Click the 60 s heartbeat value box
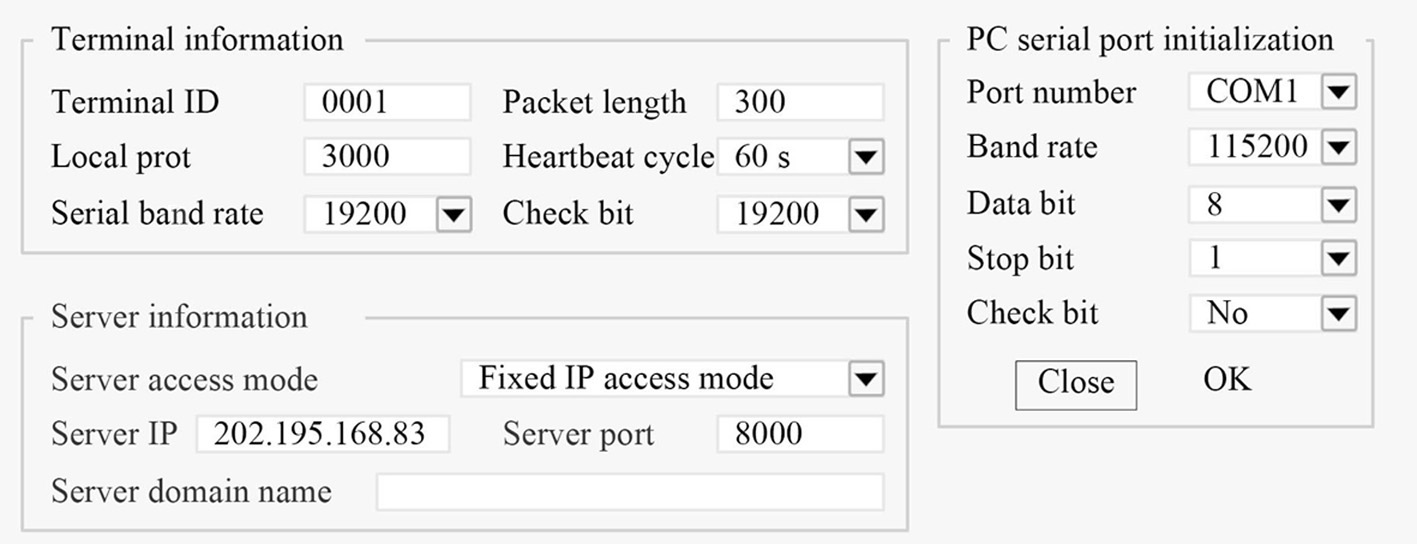 click(782, 157)
